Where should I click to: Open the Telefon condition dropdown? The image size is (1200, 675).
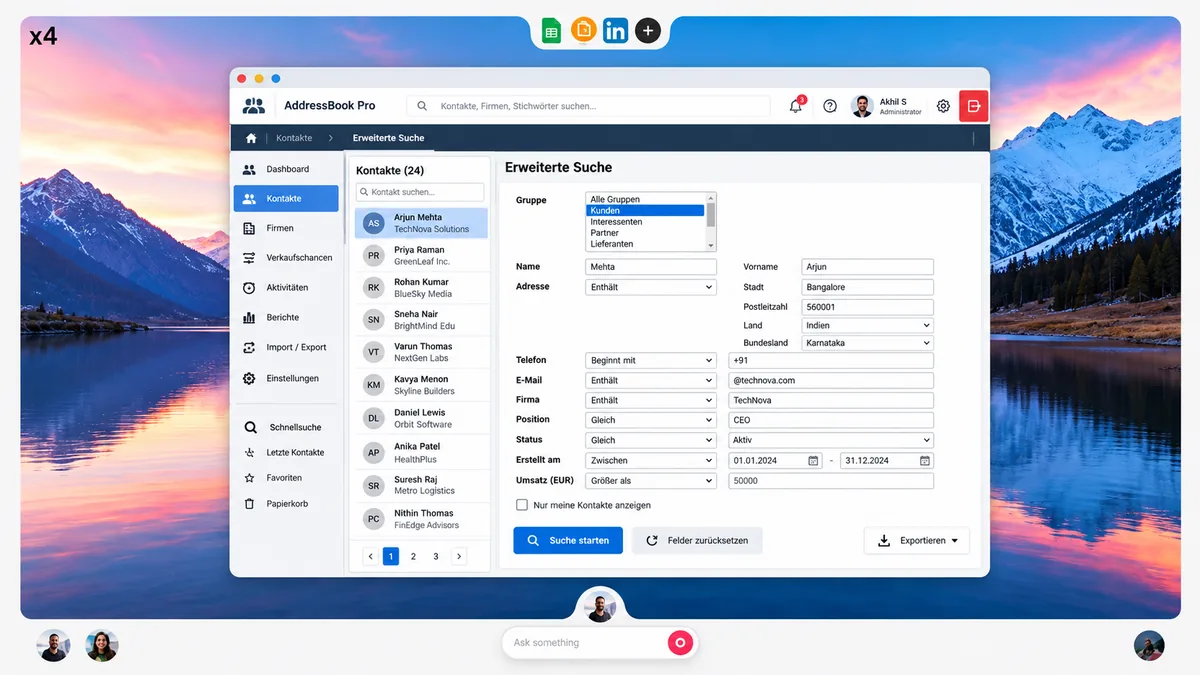tap(651, 360)
